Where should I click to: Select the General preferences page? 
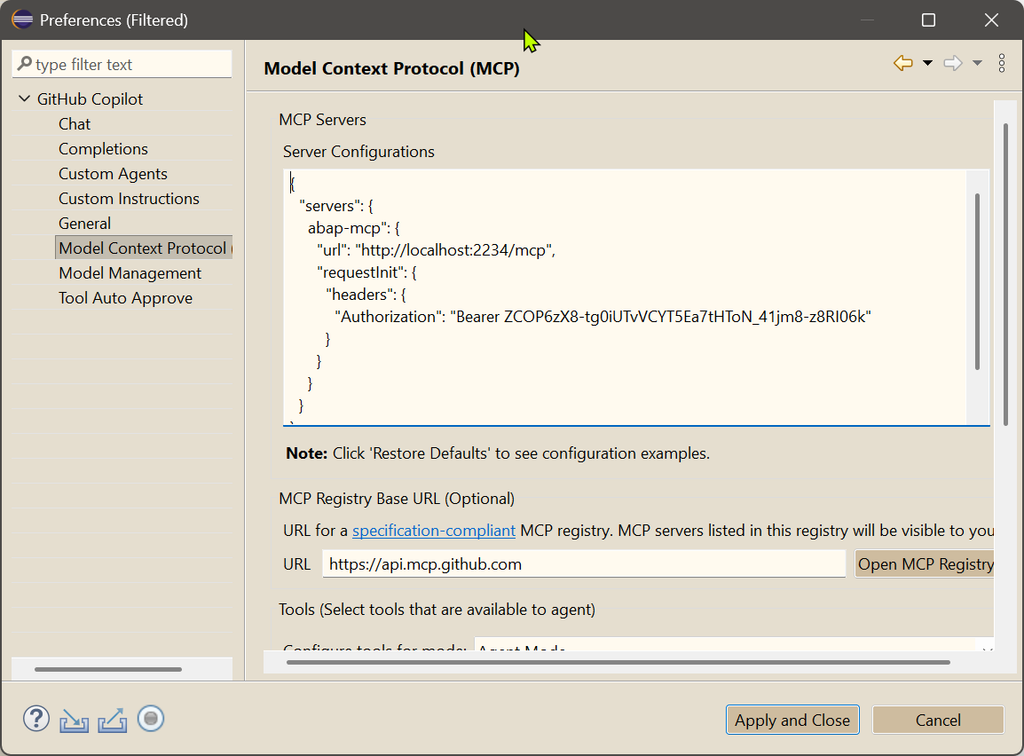84,223
